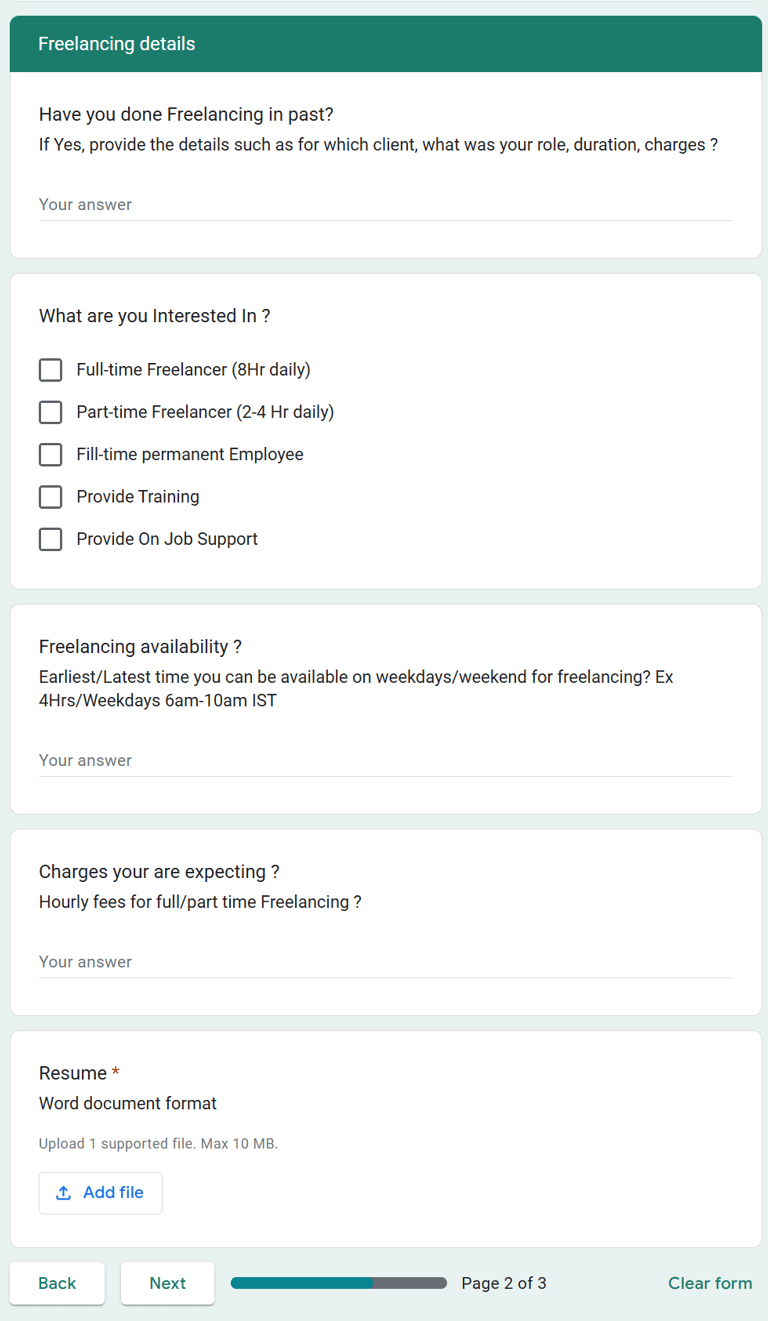
Task: Enable the Provide On Job Support option
Action: [x=50, y=539]
